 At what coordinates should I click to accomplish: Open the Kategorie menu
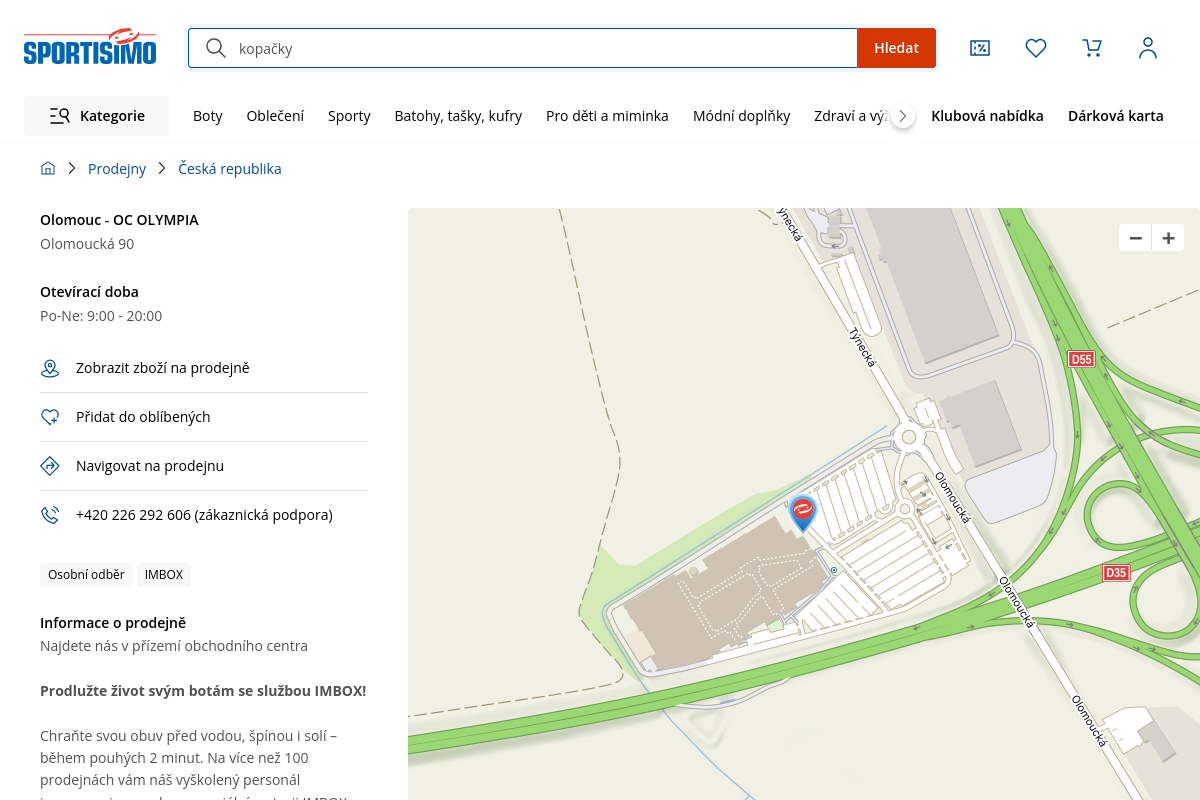tap(97, 116)
